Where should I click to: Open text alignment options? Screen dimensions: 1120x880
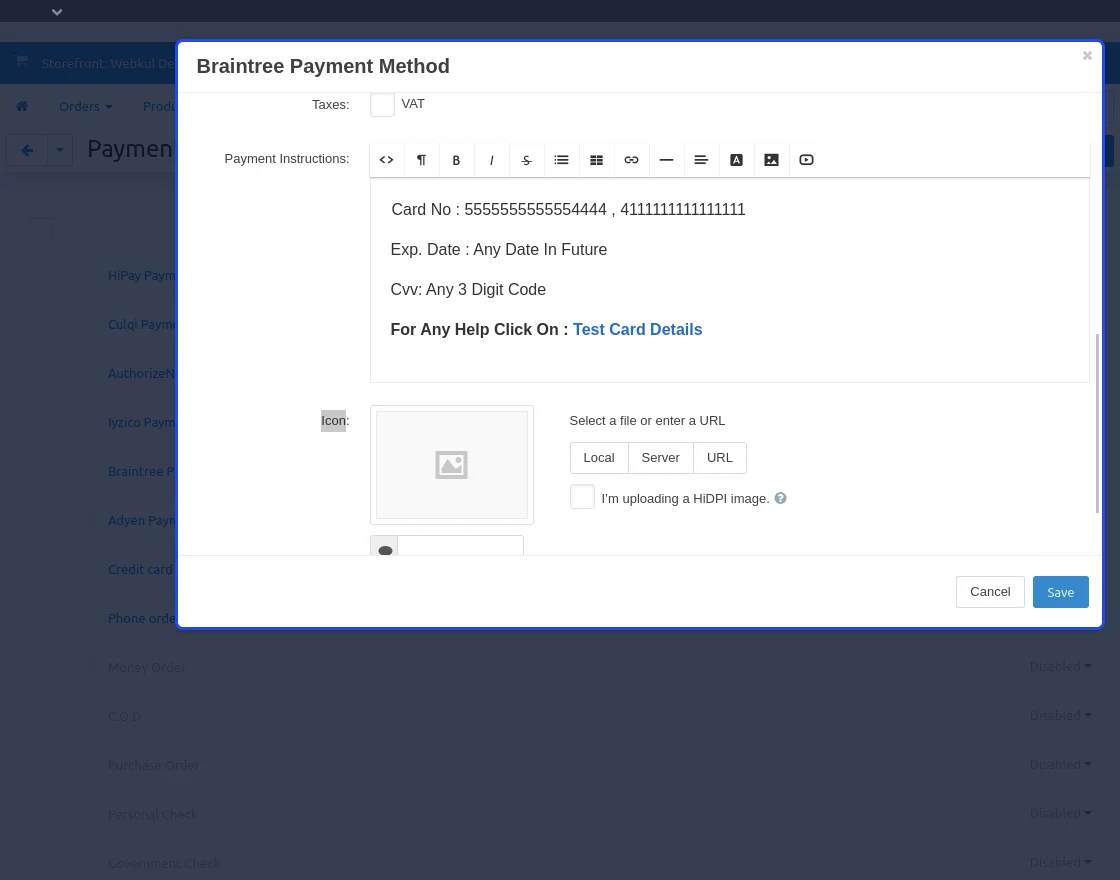(x=701, y=160)
